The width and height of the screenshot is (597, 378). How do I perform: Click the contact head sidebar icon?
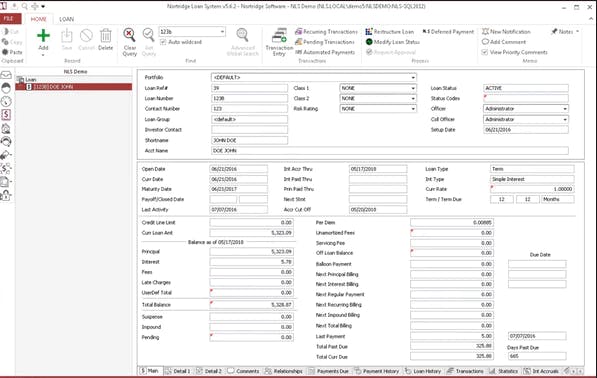pos(6,88)
